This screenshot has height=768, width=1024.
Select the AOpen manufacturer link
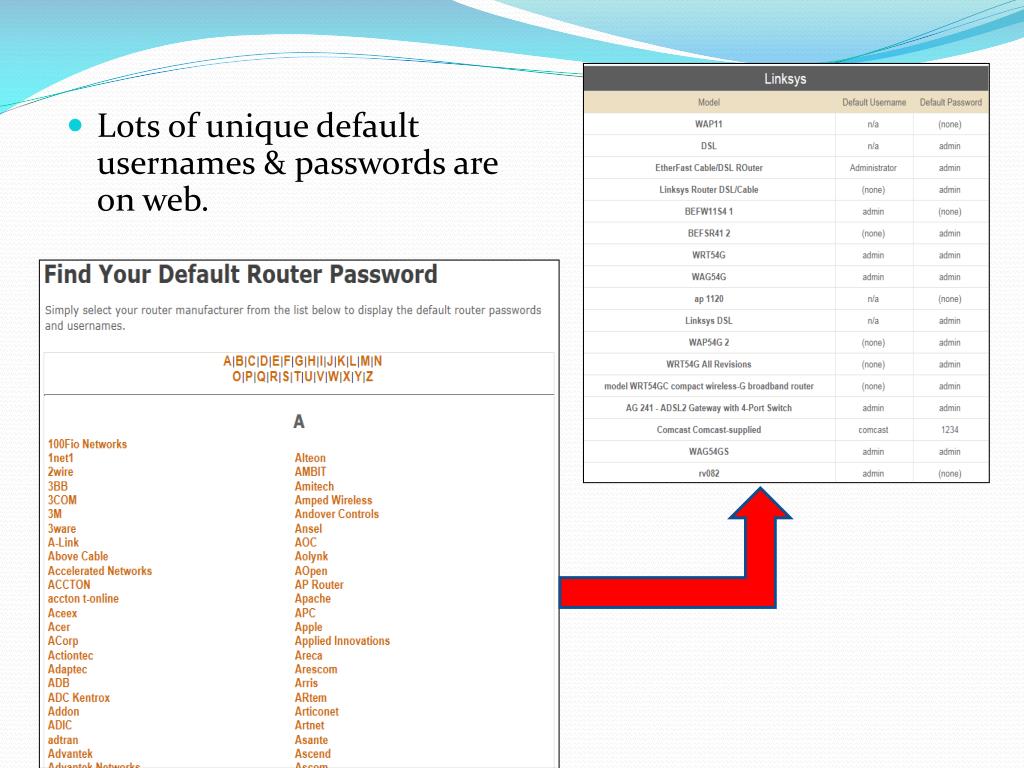click(x=311, y=571)
